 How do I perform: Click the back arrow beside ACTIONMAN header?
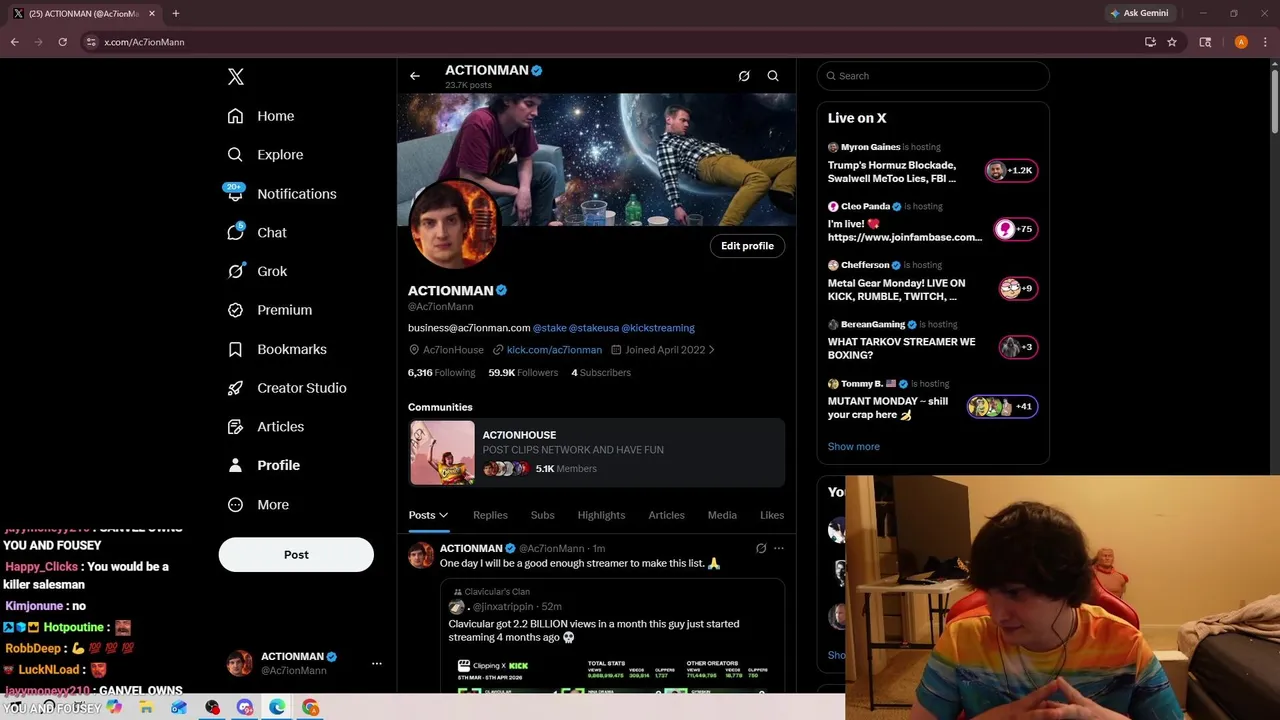[415, 76]
